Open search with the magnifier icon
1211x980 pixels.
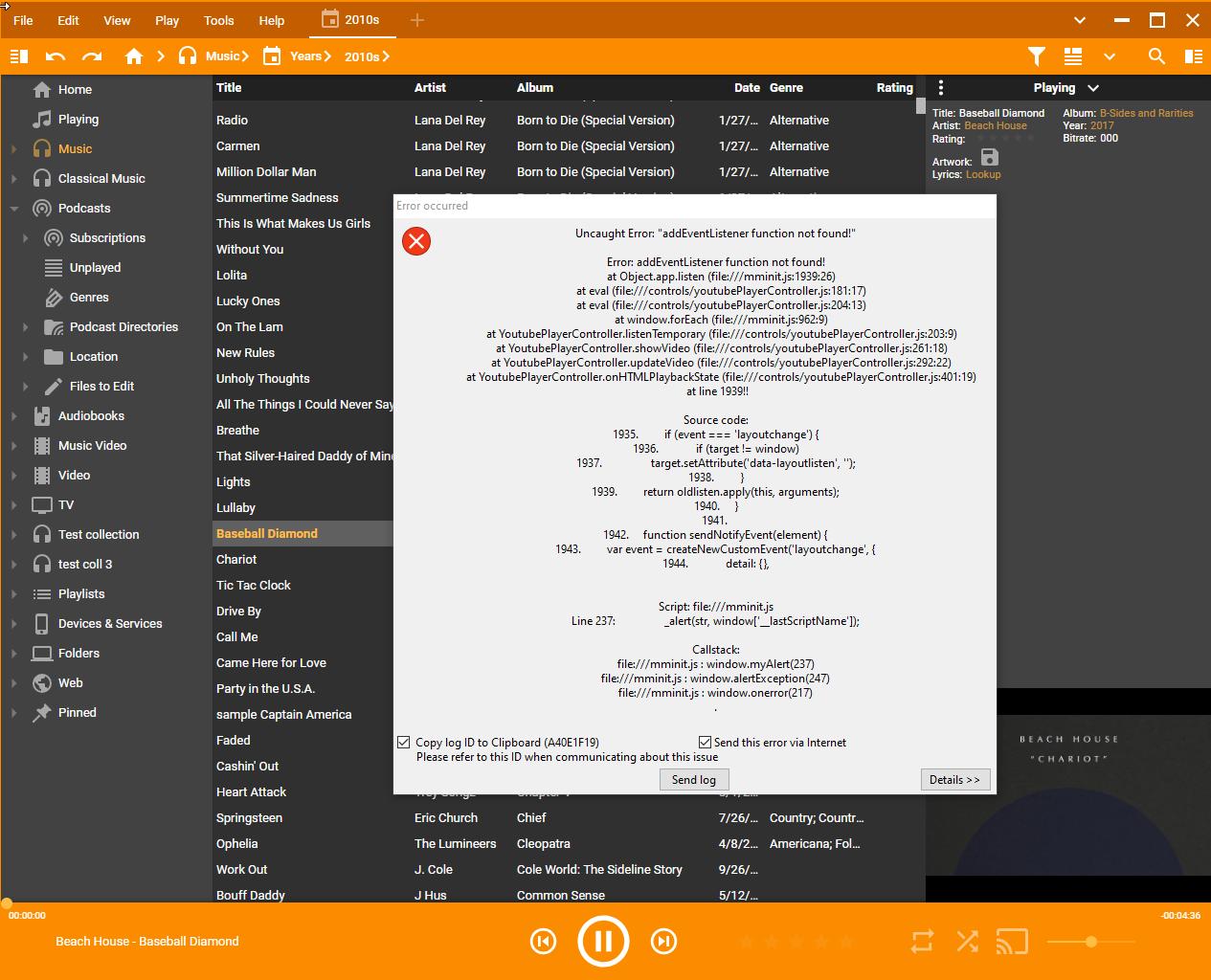(x=1156, y=56)
